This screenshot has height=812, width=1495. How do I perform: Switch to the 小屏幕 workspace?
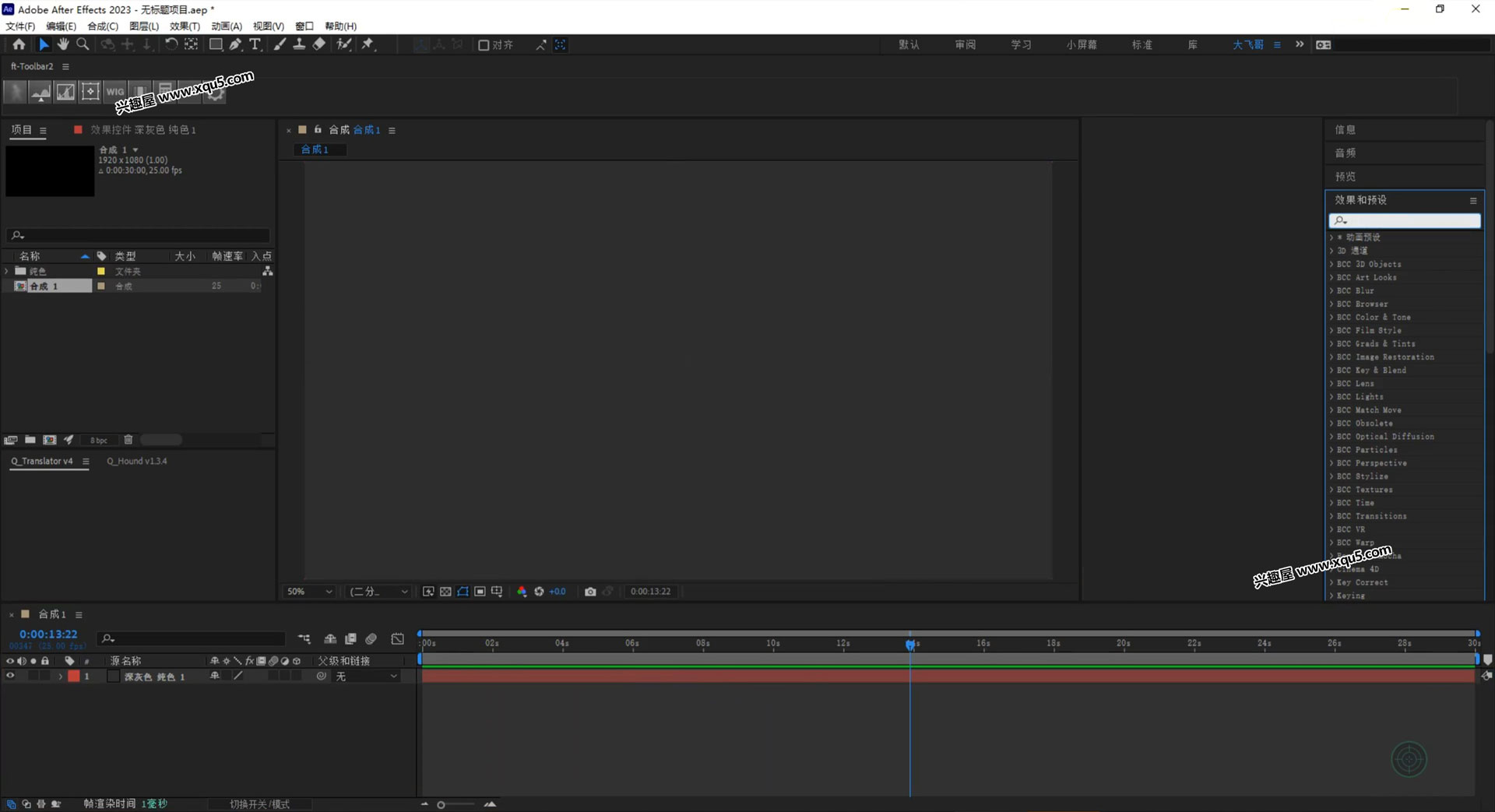click(1082, 45)
